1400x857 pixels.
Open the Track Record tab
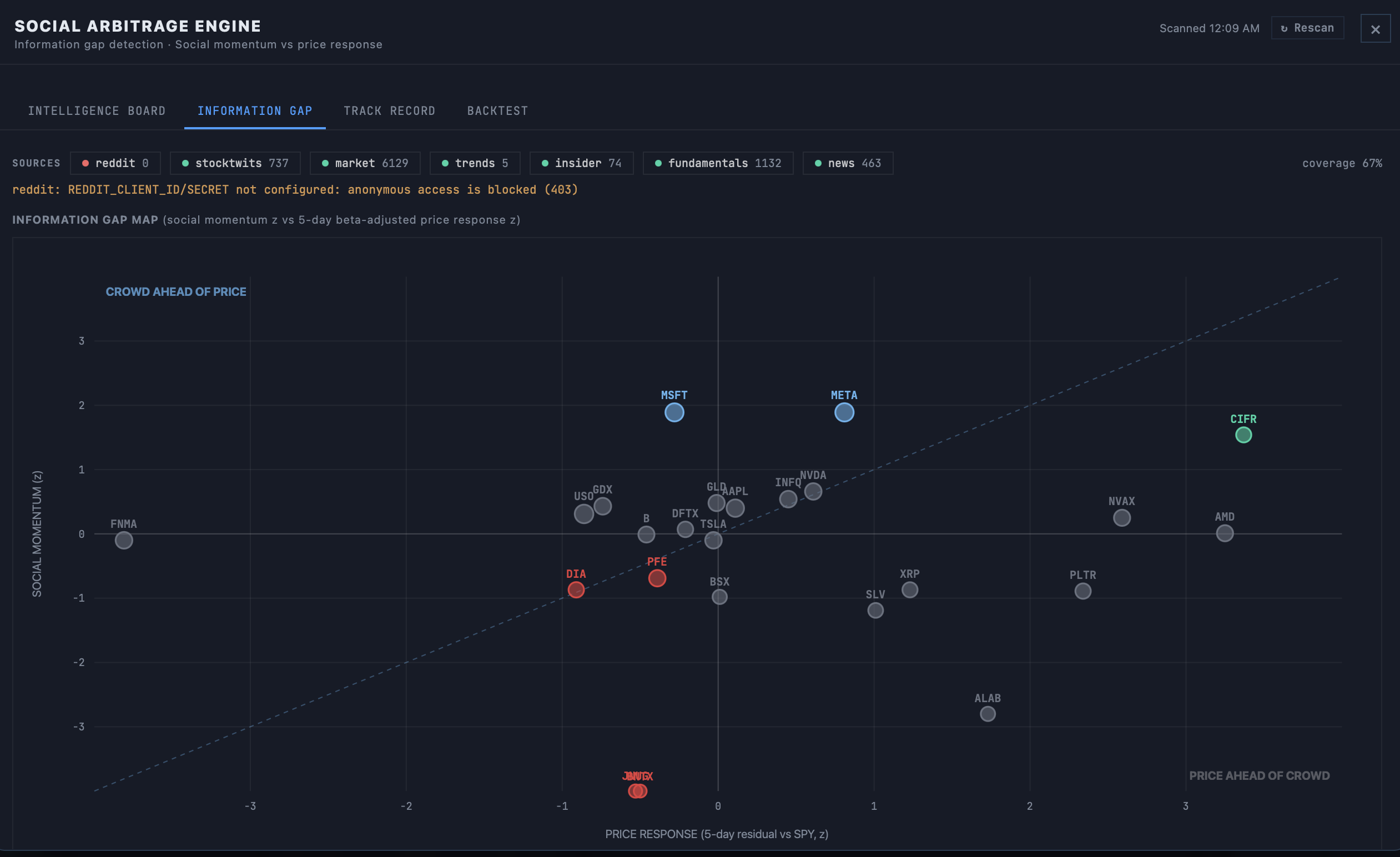pos(389,111)
